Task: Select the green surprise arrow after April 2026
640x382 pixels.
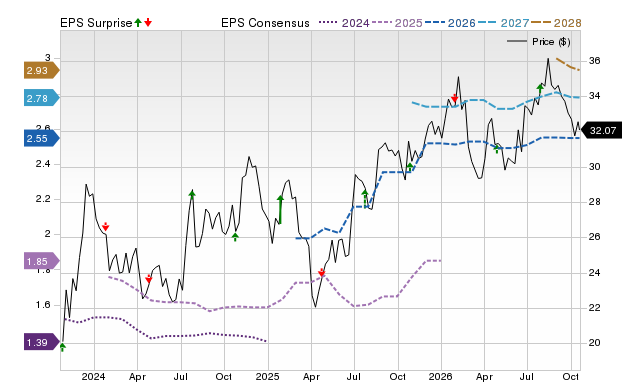Action: tap(497, 149)
